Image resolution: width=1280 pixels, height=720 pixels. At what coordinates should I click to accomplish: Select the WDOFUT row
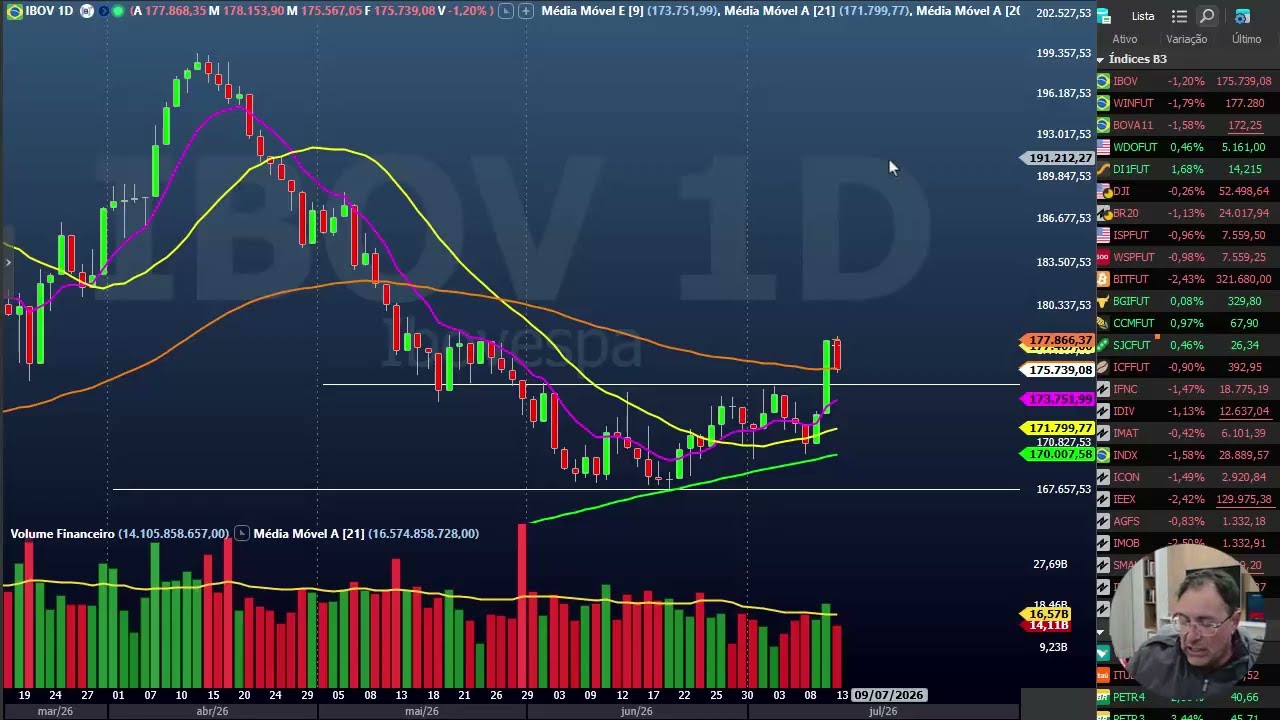point(1187,147)
